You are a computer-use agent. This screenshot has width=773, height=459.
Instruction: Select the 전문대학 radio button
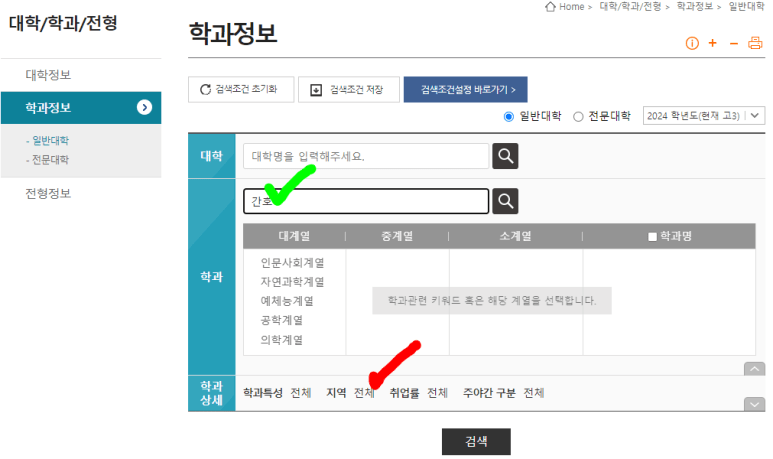pyautogui.click(x=578, y=116)
